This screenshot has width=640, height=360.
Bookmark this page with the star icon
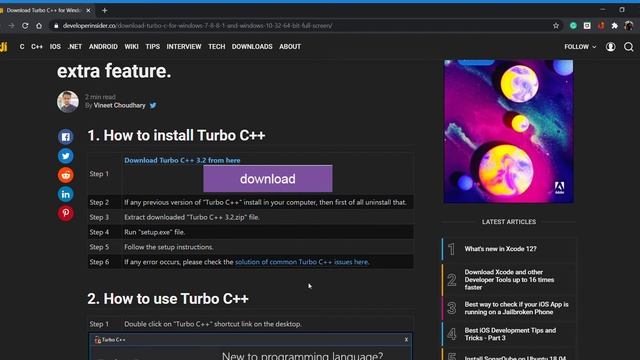556,26
